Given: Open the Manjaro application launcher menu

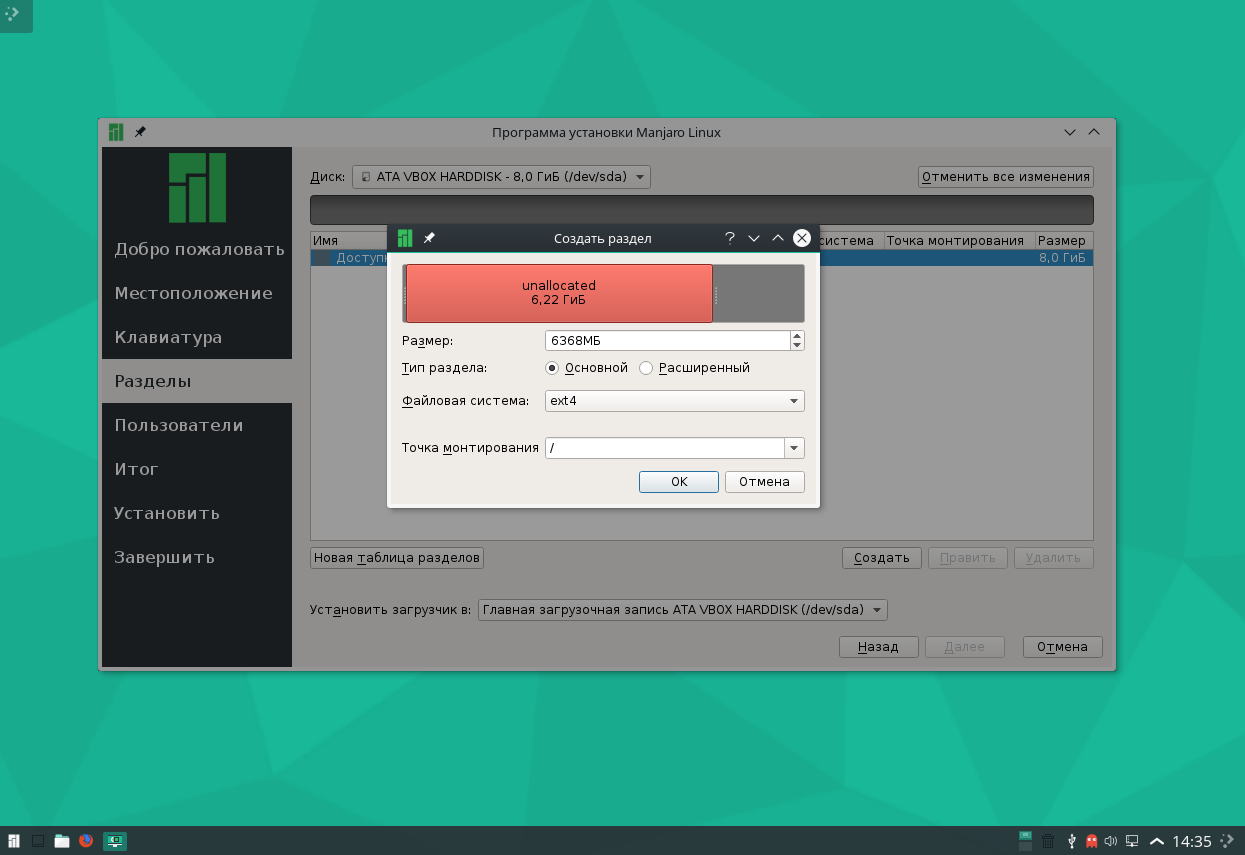Looking at the screenshot, I should (x=12, y=840).
